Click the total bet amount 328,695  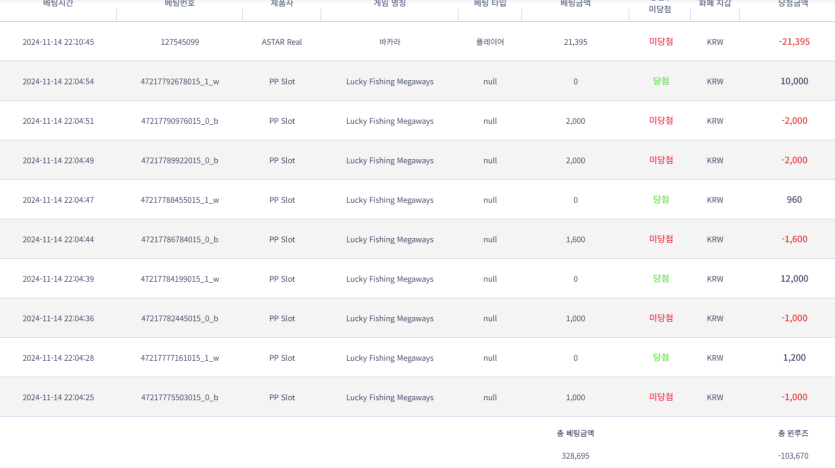[x=575, y=456]
